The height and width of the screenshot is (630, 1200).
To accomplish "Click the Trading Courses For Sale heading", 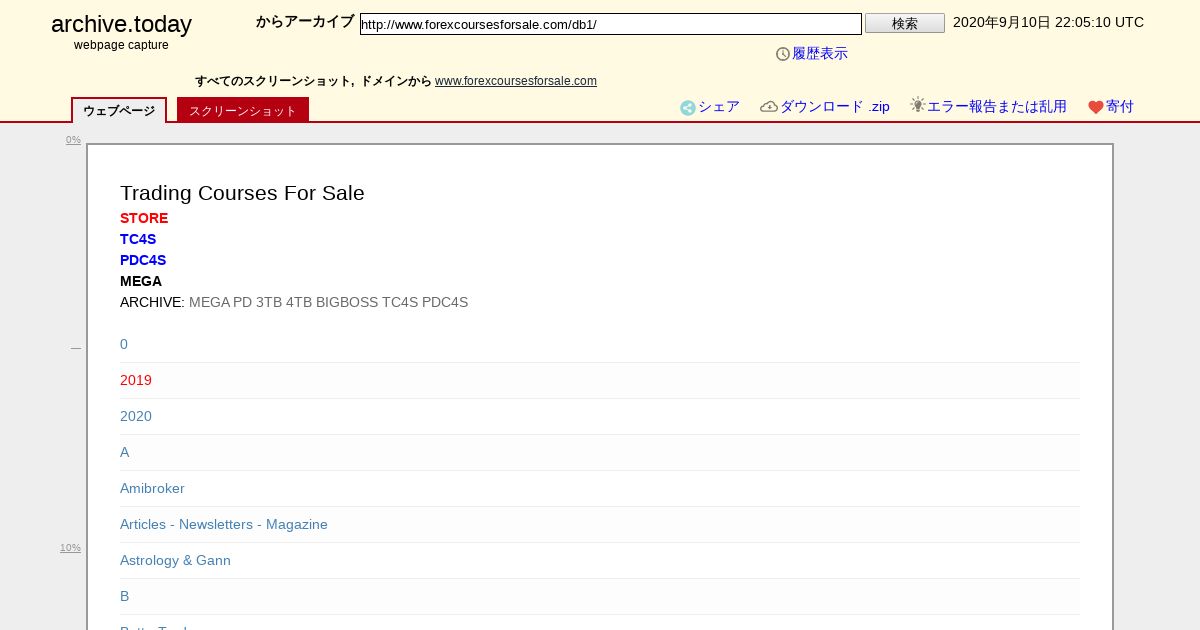I will coord(242,193).
